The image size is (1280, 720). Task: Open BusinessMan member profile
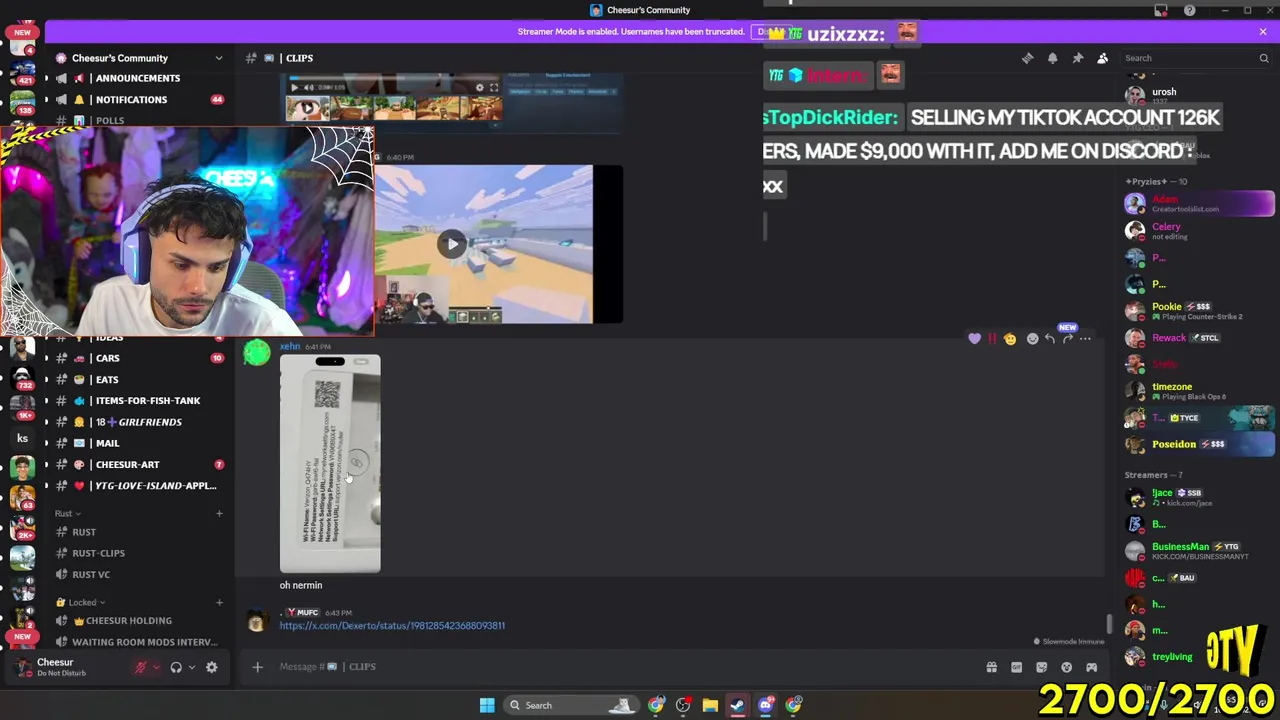[1198, 551]
